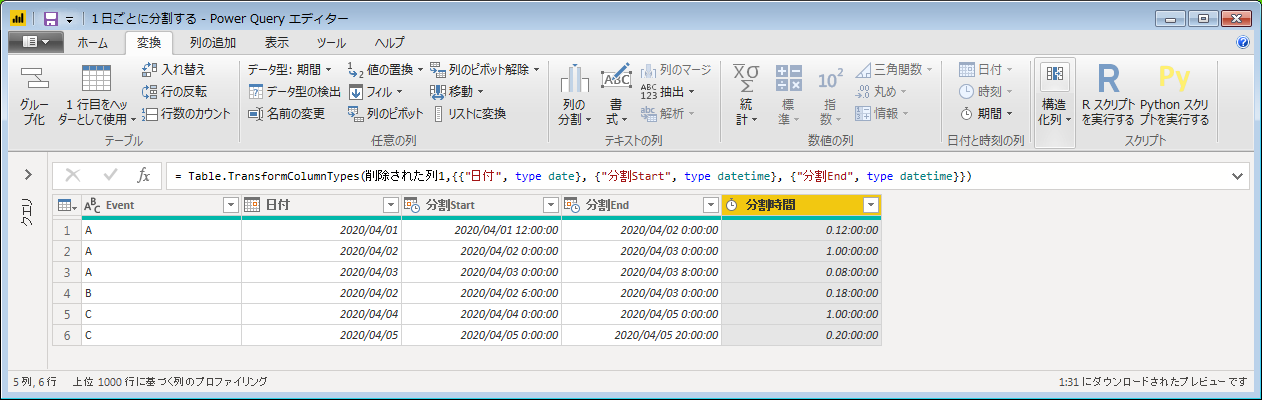Click 列の分割 (Split Column) icon
Screen dimensions: 1262x400
tap(573, 79)
